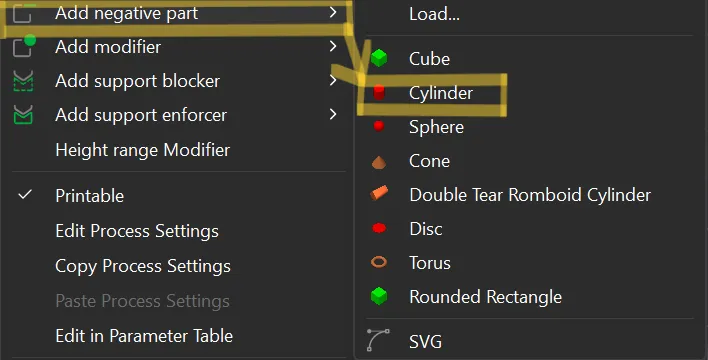Click the Add support blocker icon
708x360 pixels.
click(23, 81)
